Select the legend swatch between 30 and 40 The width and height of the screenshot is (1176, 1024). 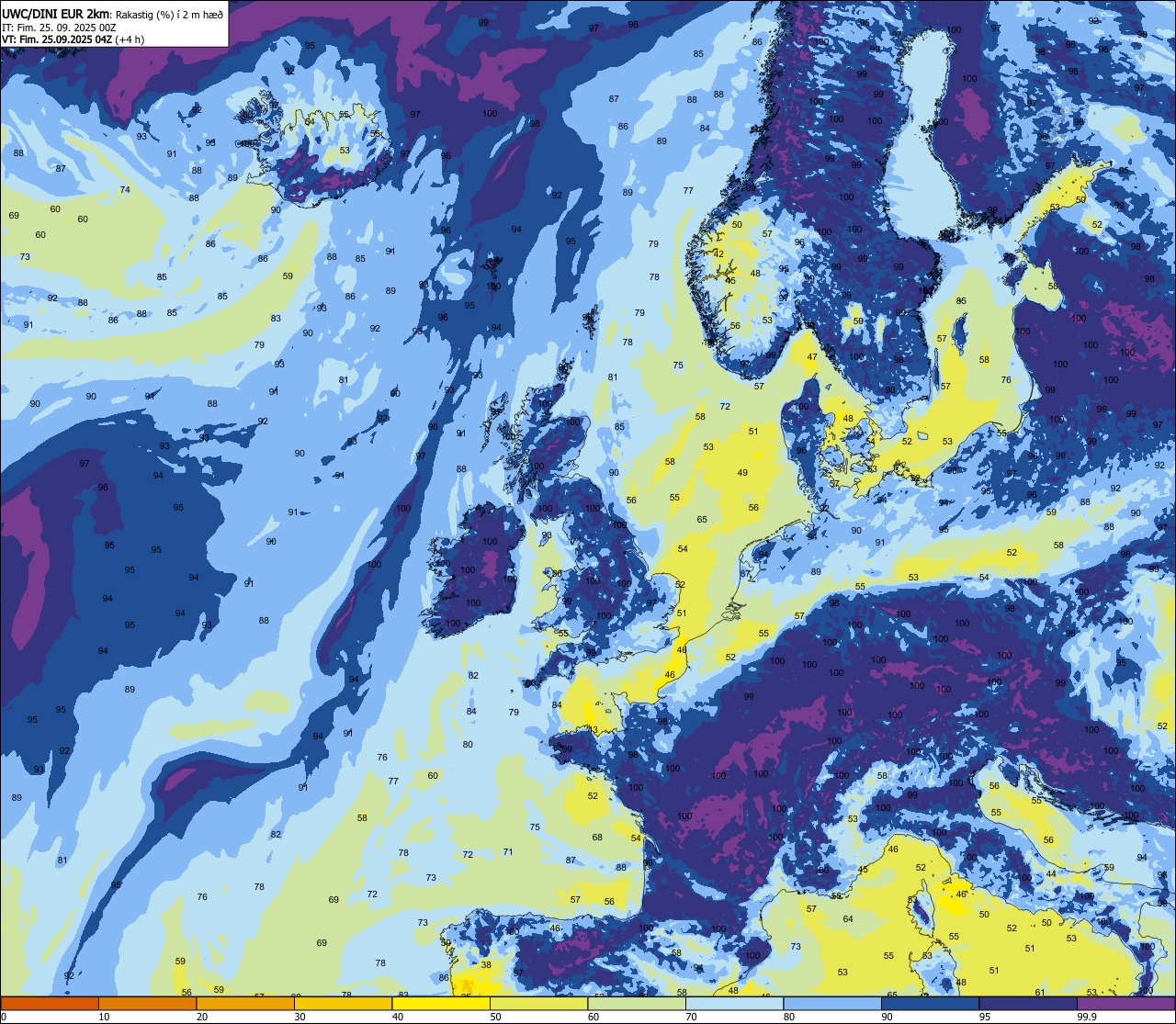(343, 1003)
